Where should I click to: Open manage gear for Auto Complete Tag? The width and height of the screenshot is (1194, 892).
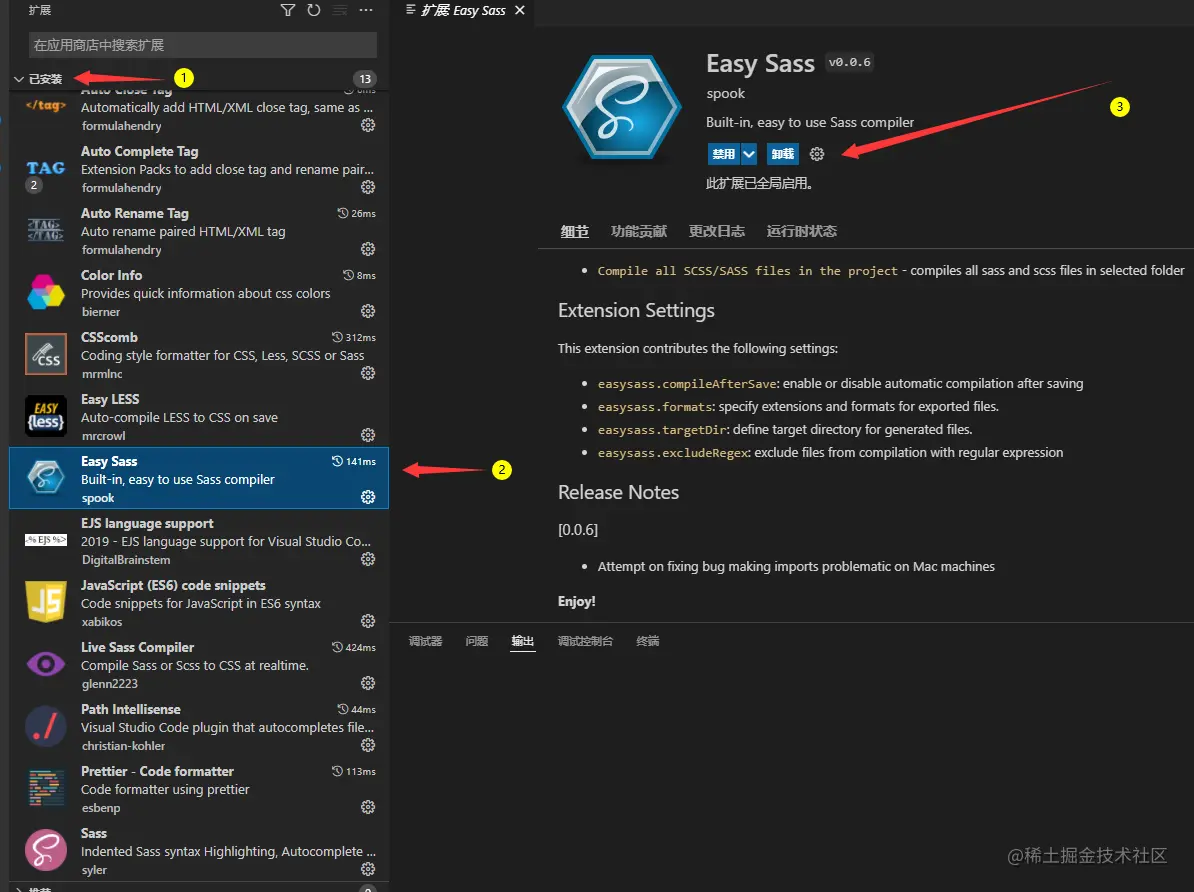[368, 187]
